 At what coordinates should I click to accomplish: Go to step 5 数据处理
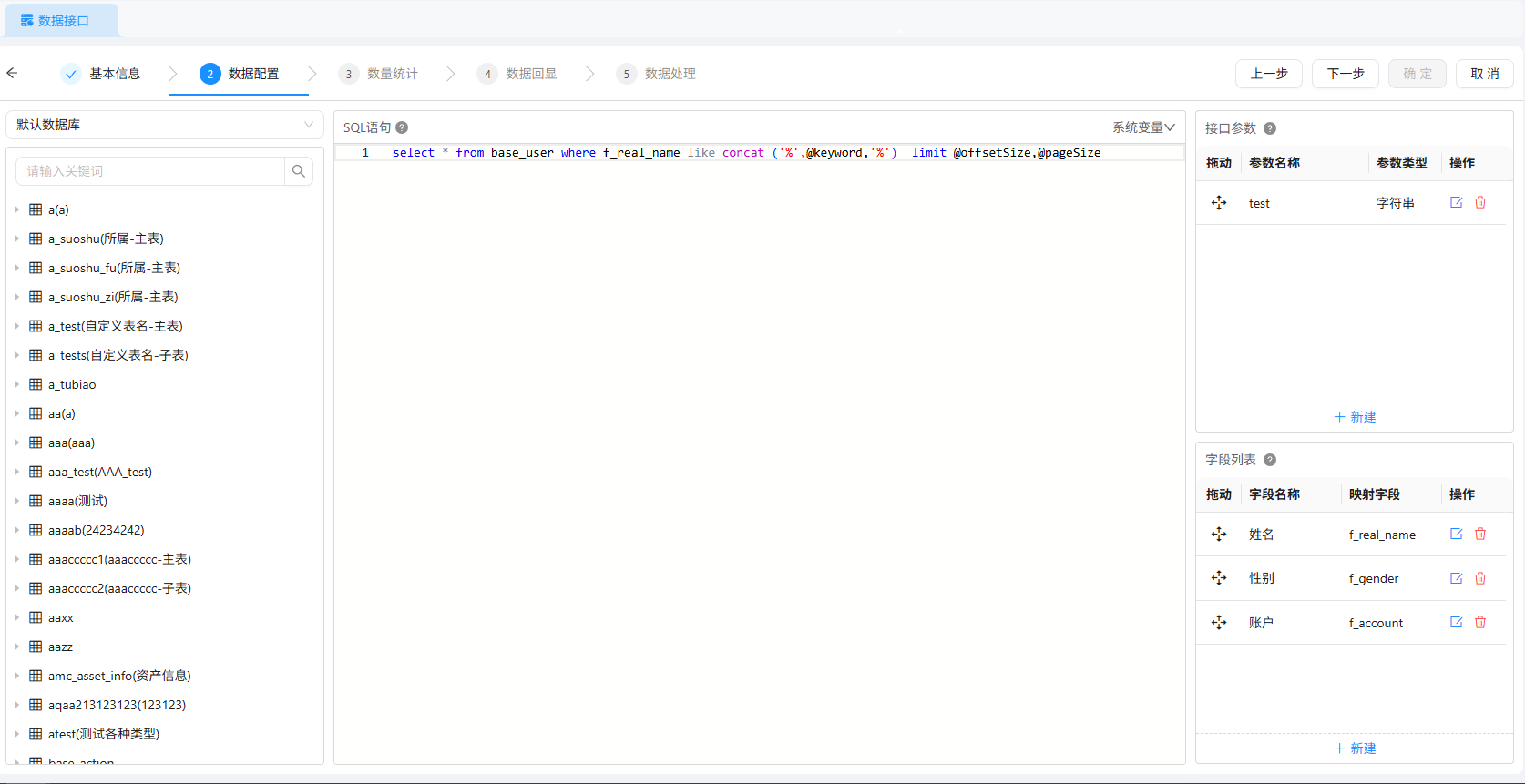pos(656,74)
